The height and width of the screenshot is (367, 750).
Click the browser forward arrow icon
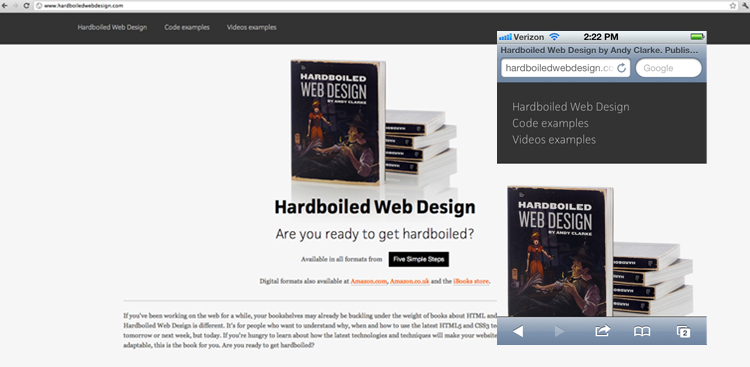pyautogui.click(x=15, y=6)
